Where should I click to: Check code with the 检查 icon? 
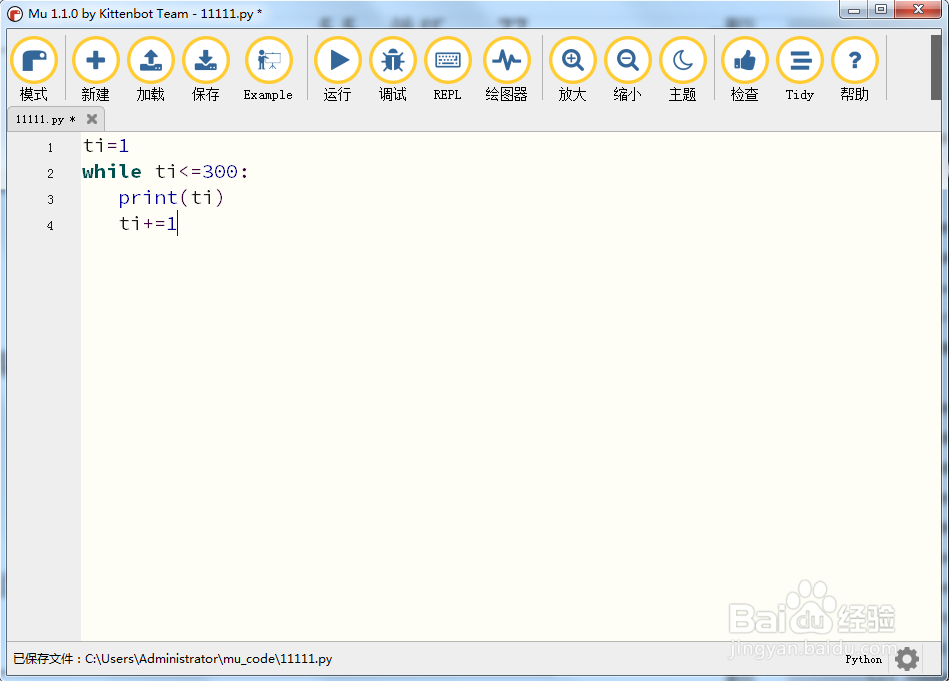coord(745,60)
